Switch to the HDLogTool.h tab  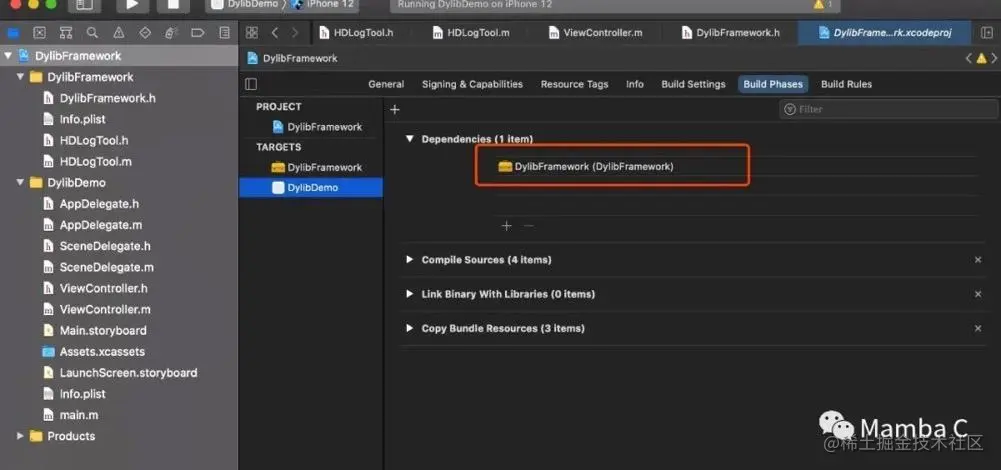pyautogui.click(x=356, y=33)
